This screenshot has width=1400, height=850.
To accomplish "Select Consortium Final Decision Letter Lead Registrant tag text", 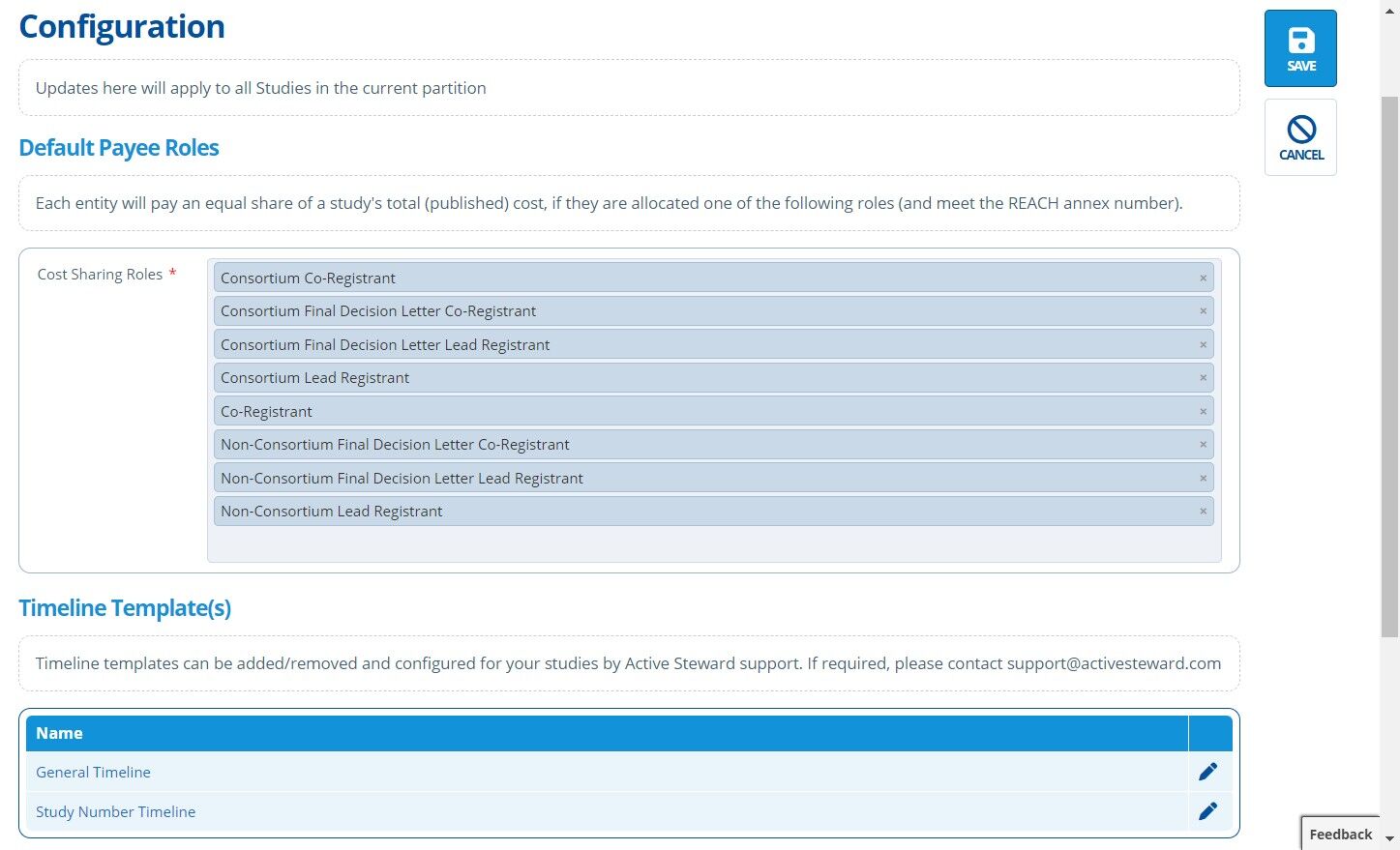I will click(x=385, y=345).
